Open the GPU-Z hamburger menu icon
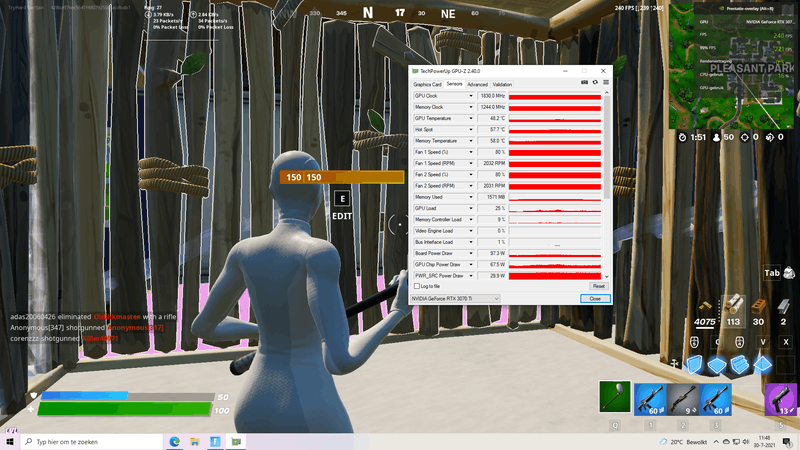Image resolution: width=800 pixels, height=450 pixels. click(606, 82)
